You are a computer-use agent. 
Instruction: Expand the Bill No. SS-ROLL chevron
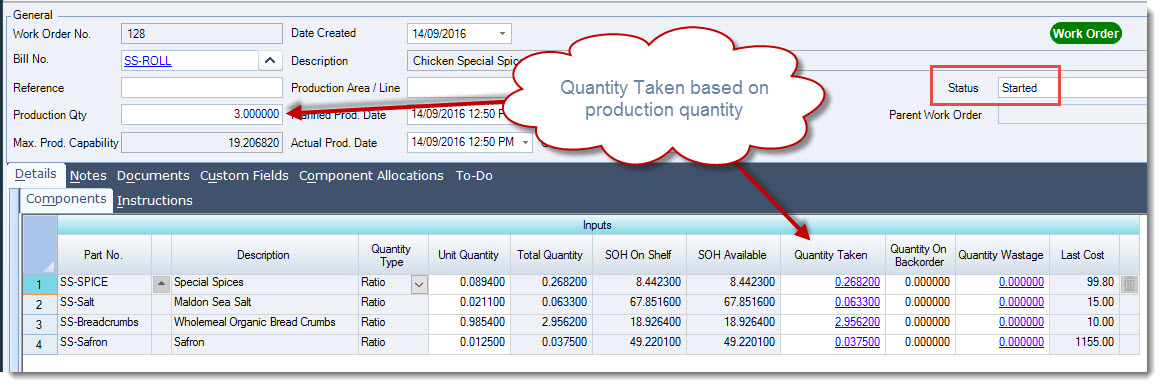tap(270, 61)
